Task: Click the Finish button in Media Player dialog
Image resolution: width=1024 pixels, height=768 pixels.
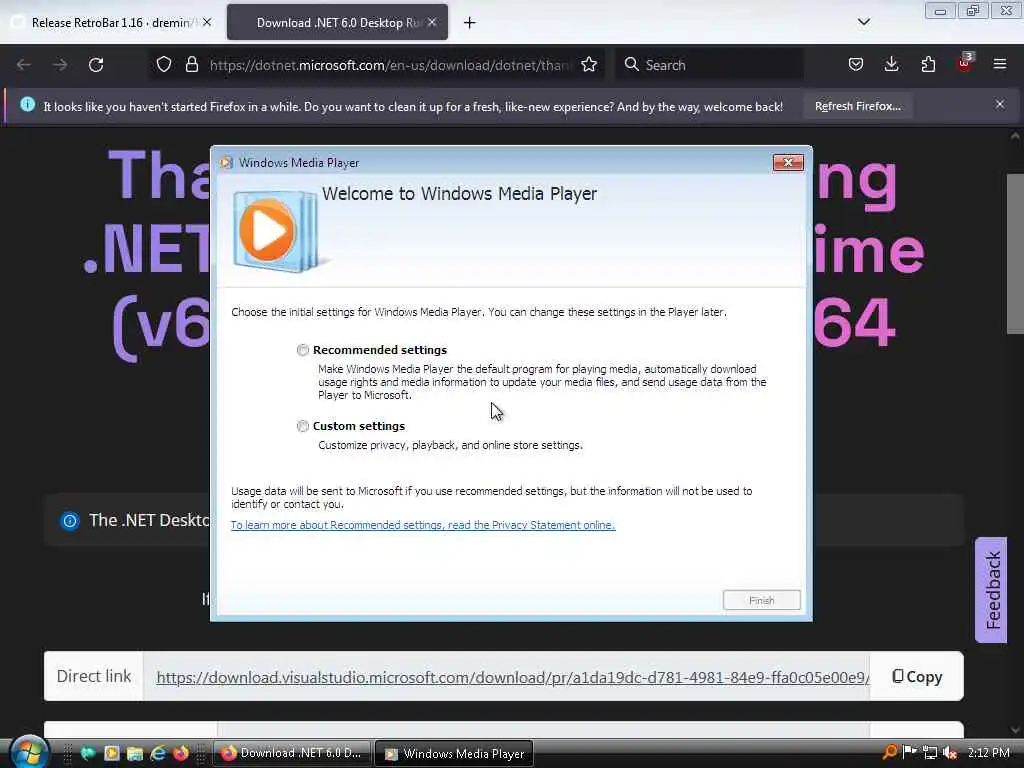Action: (x=761, y=600)
